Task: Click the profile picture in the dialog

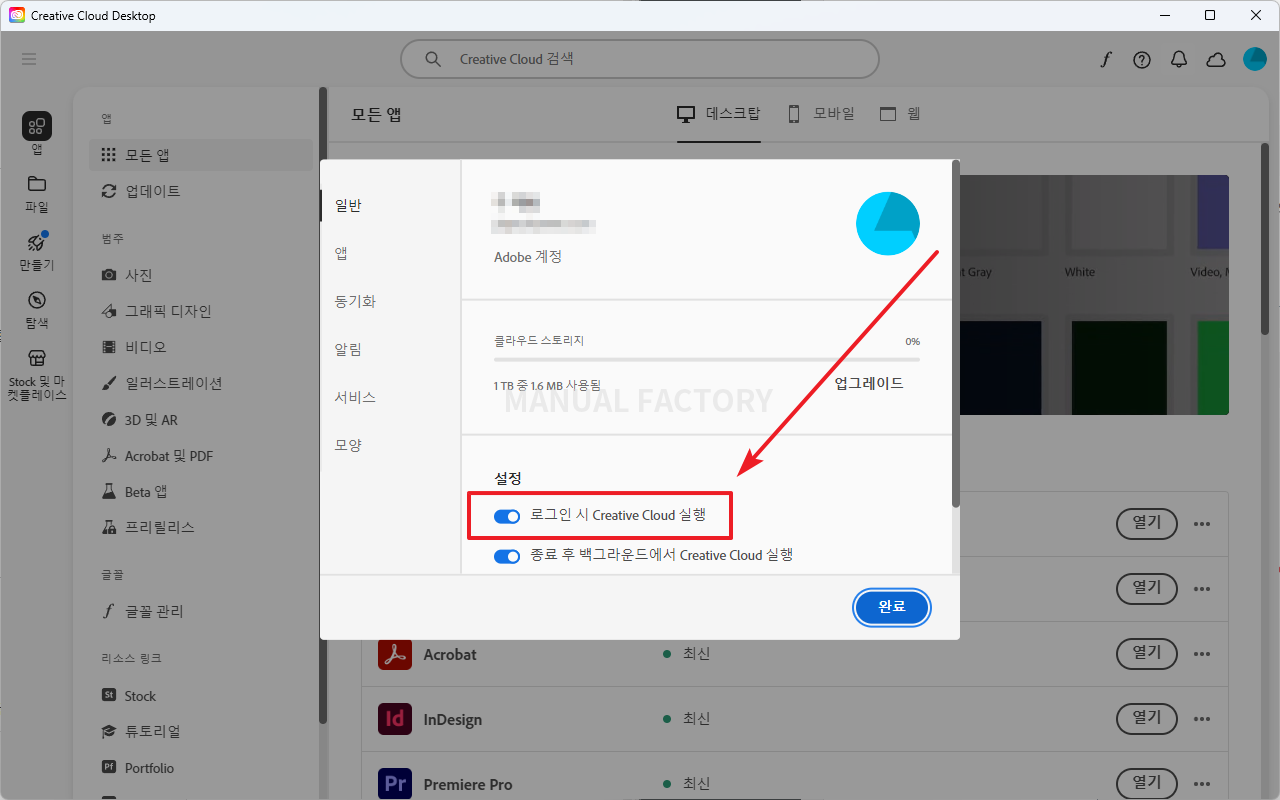Action: [888, 223]
